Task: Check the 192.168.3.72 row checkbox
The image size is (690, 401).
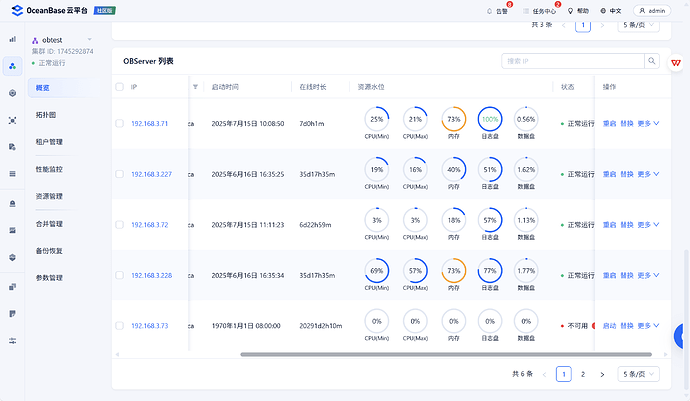Action: coord(120,224)
